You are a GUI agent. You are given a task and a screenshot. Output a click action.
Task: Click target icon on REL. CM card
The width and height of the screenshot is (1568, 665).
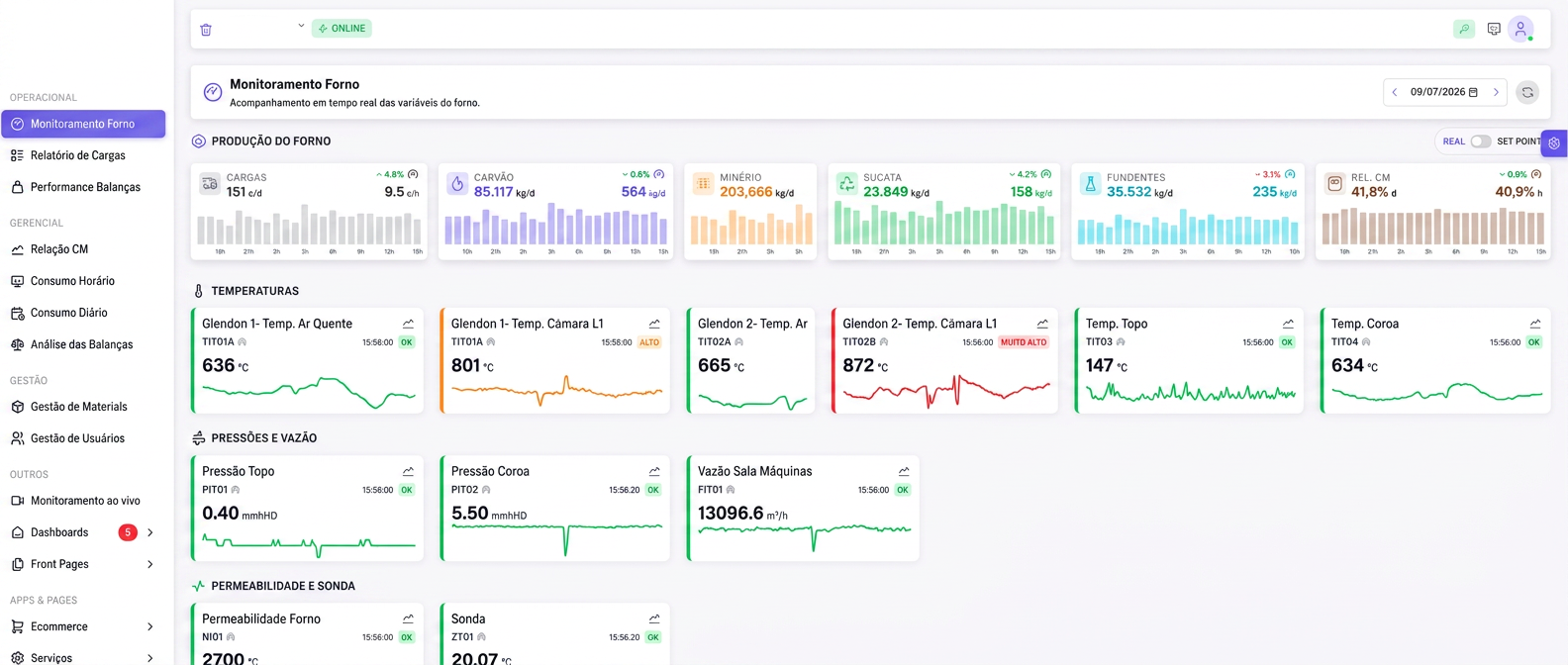click(1536, 174)
